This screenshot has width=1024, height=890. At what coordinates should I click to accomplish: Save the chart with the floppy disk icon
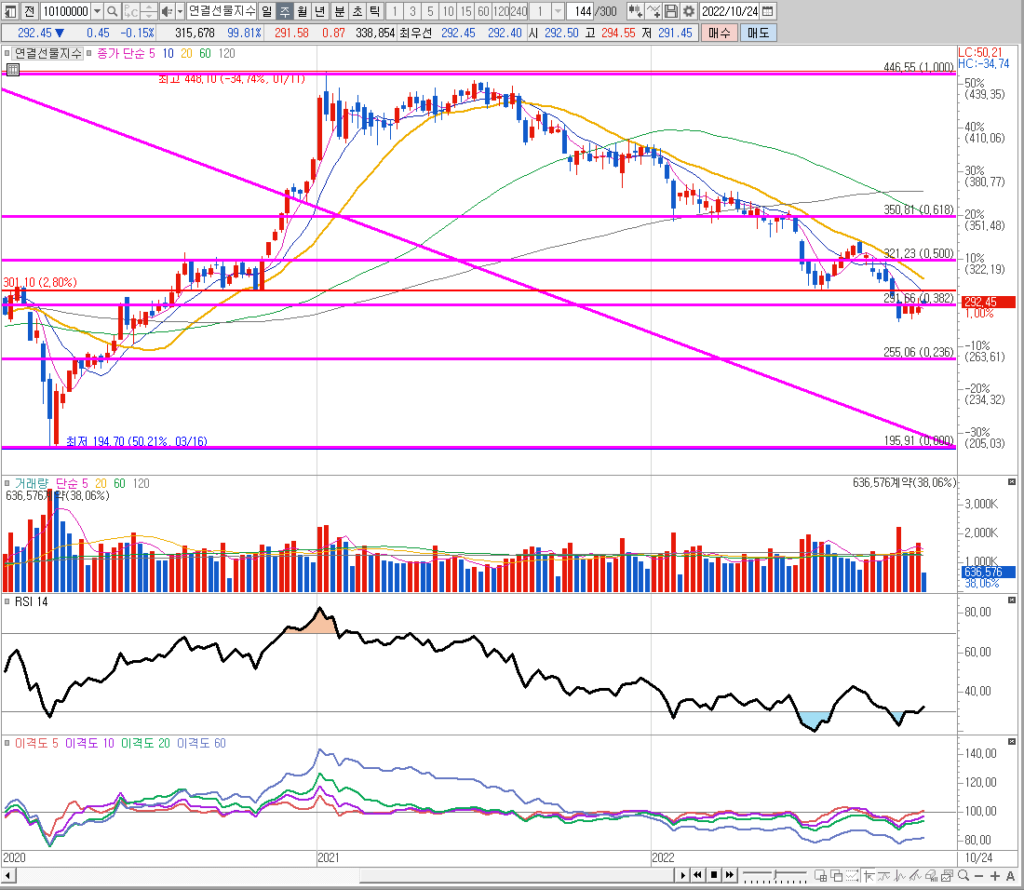coord(671,12)
